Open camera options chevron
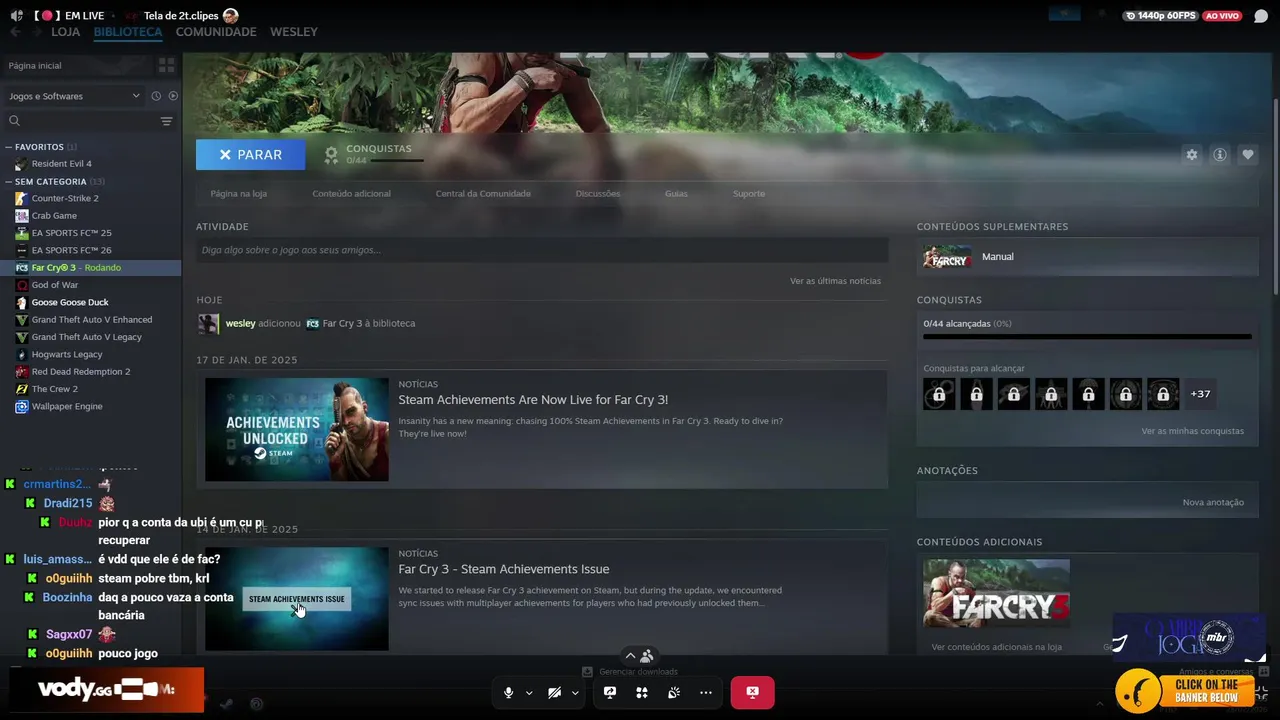This screenshot has height=720, width=1280. (x=575, y=692)
